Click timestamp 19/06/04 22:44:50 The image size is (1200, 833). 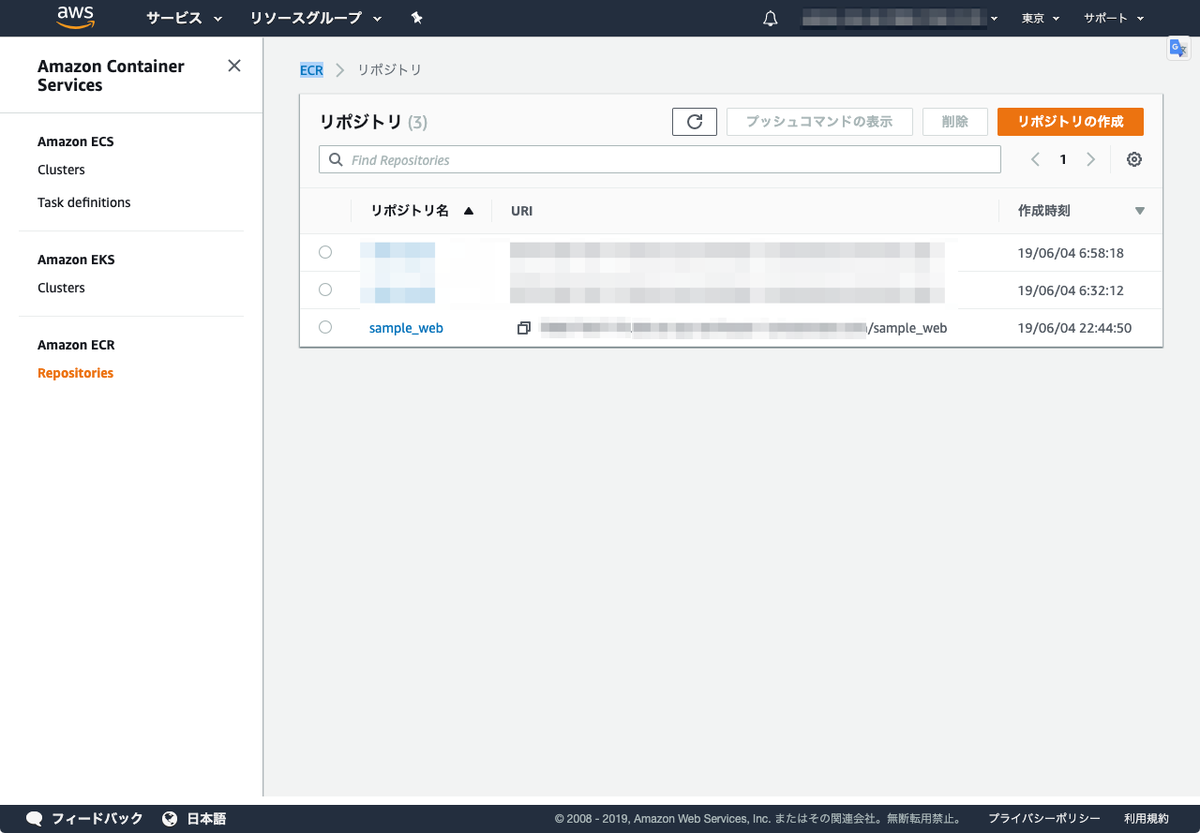click(x=1074, y=328)
